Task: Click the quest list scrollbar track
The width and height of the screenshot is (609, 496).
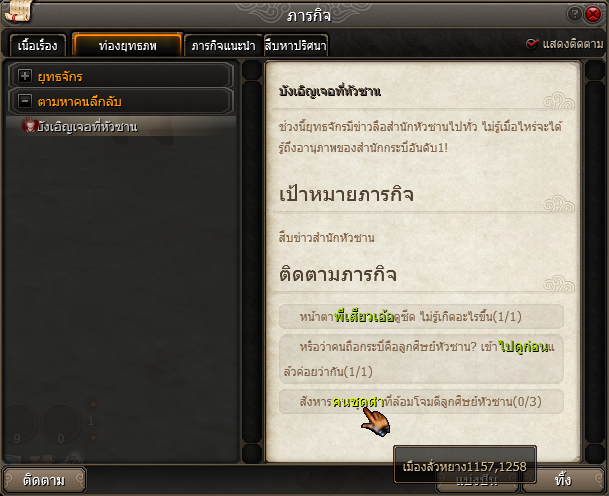Action: click(252, 262)
